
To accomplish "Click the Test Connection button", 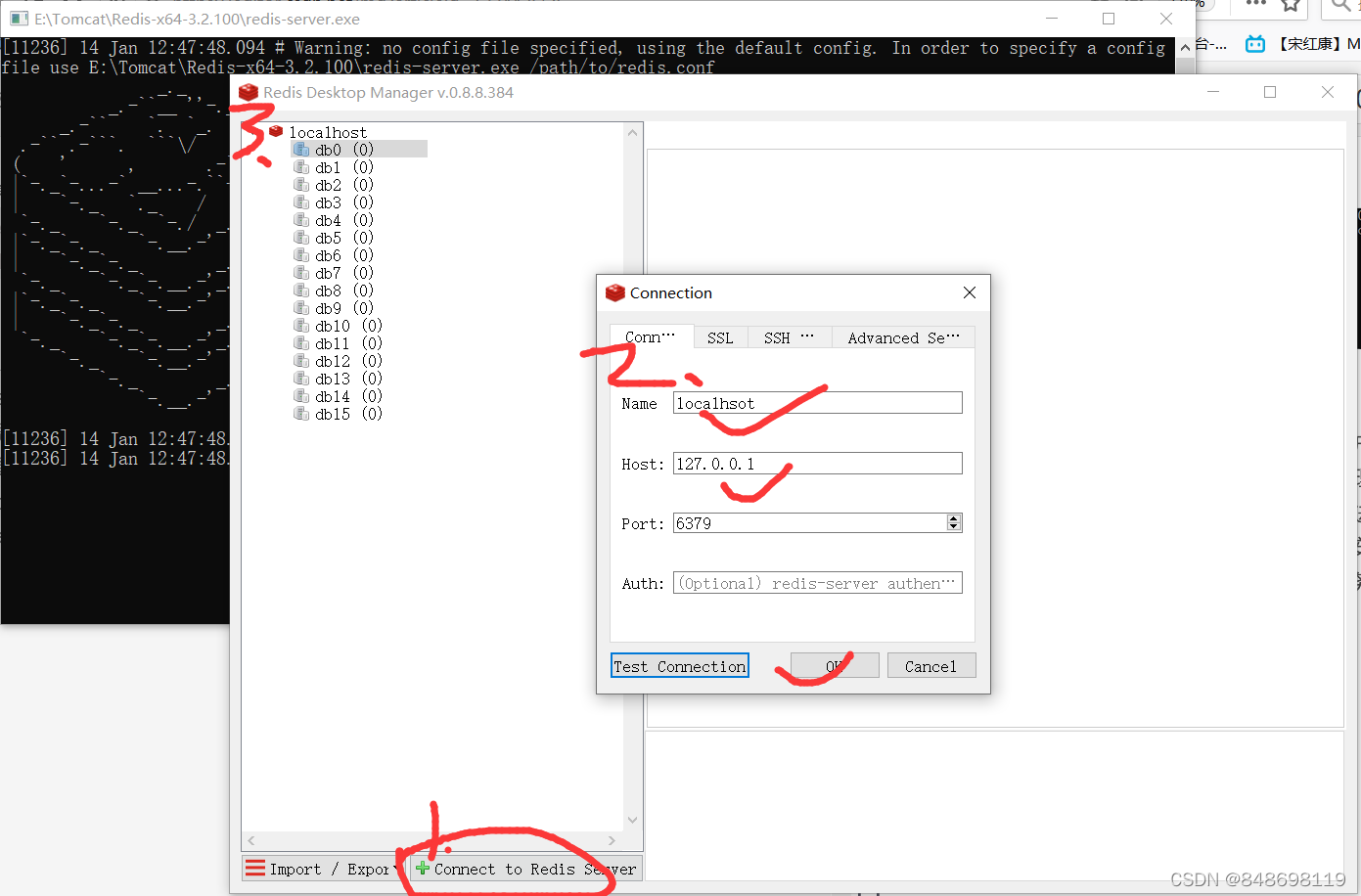I will 680,666.
